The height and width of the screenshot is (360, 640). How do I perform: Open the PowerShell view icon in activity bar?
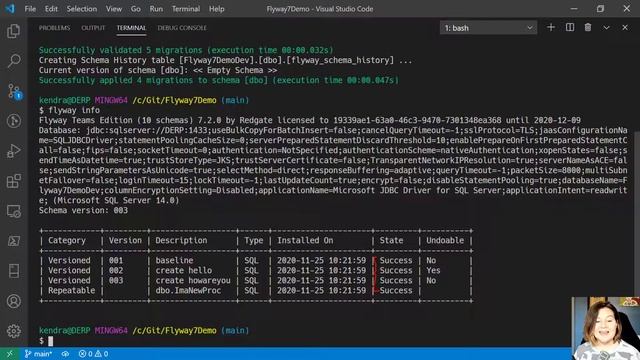coord(13,241)
